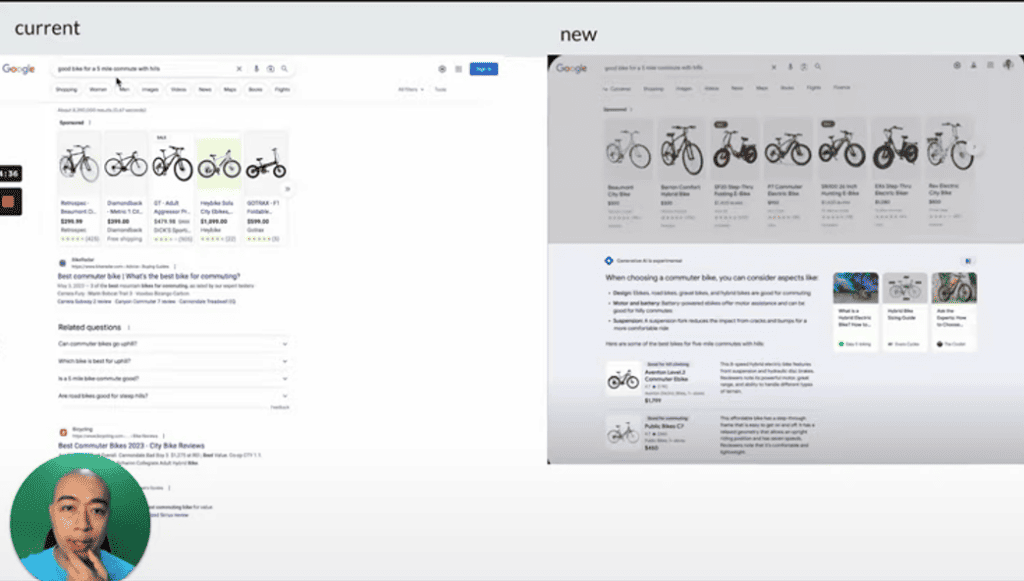Show more sponsored products, current layout arrow

[287, 189]
